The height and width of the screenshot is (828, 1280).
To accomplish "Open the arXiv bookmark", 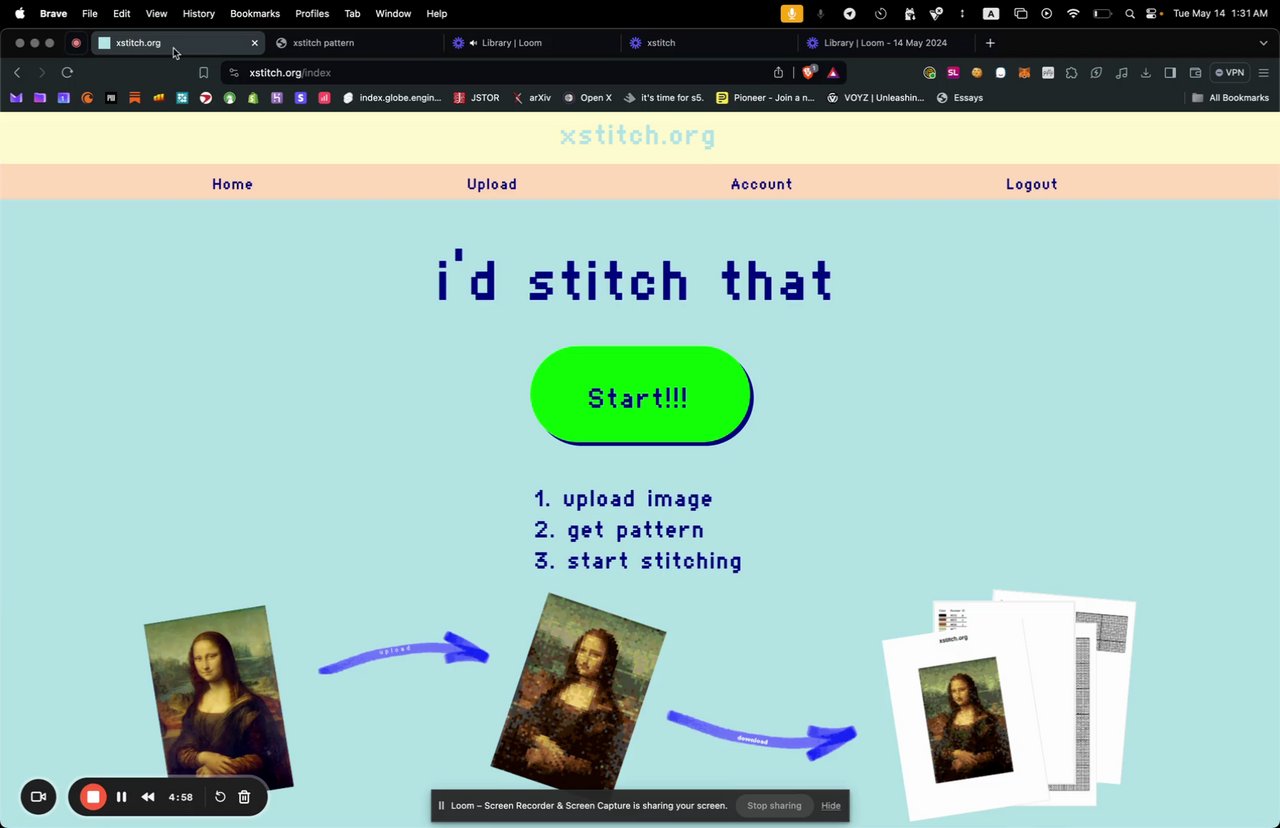I will coord(532,98).
